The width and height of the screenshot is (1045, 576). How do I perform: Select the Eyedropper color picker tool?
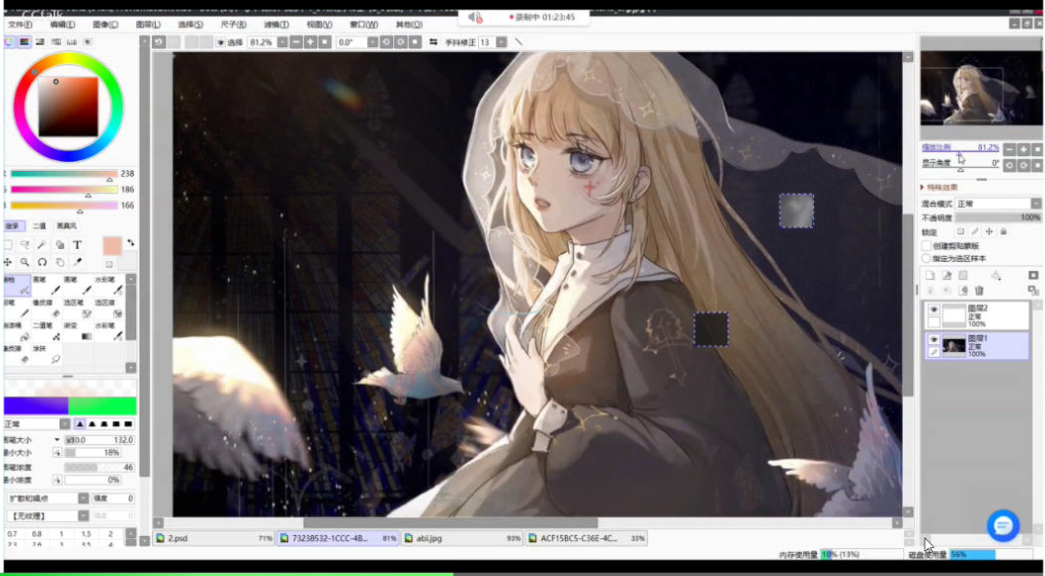tap(77, 262)
